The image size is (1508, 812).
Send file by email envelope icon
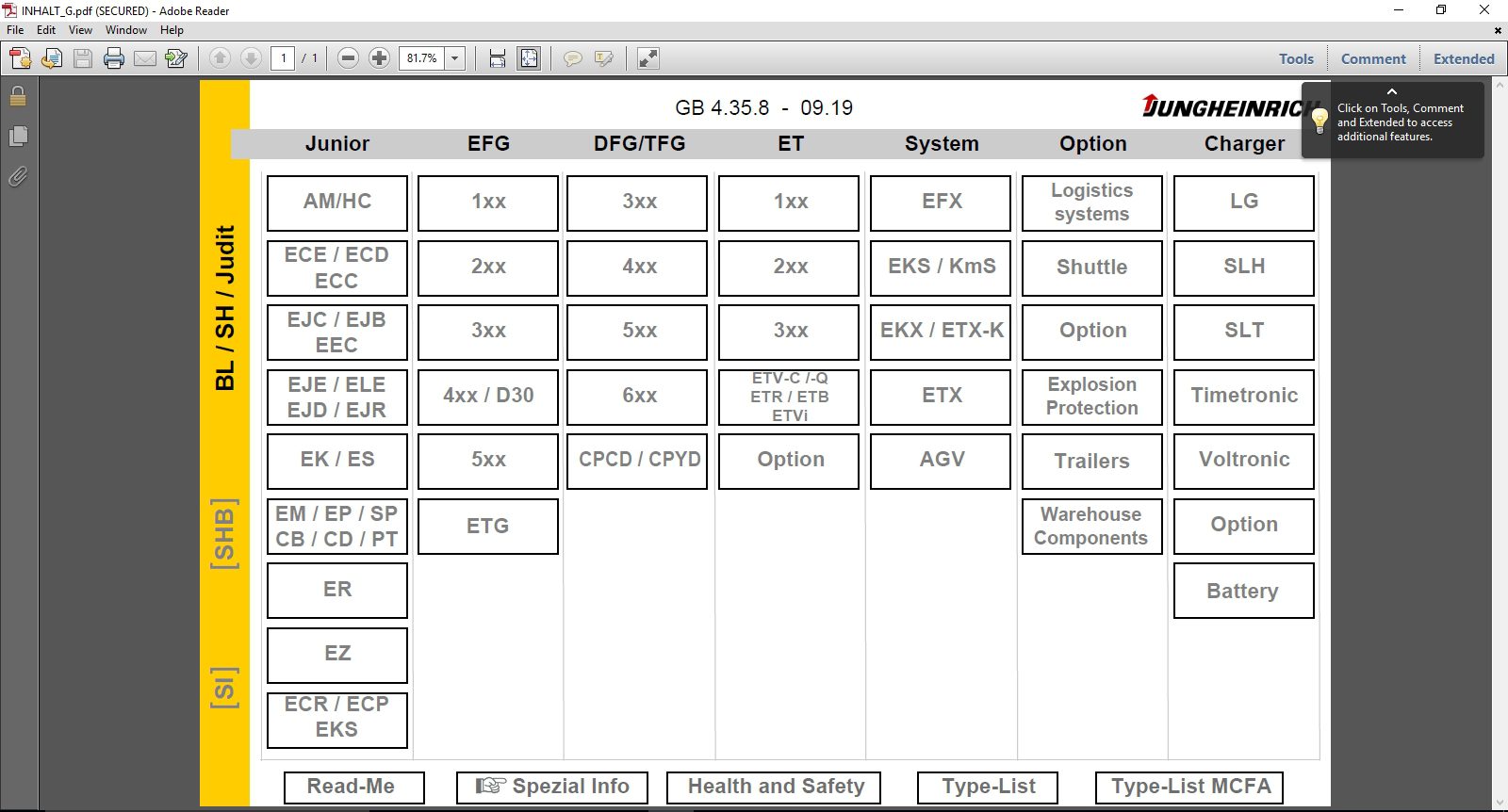coord(145,58)
